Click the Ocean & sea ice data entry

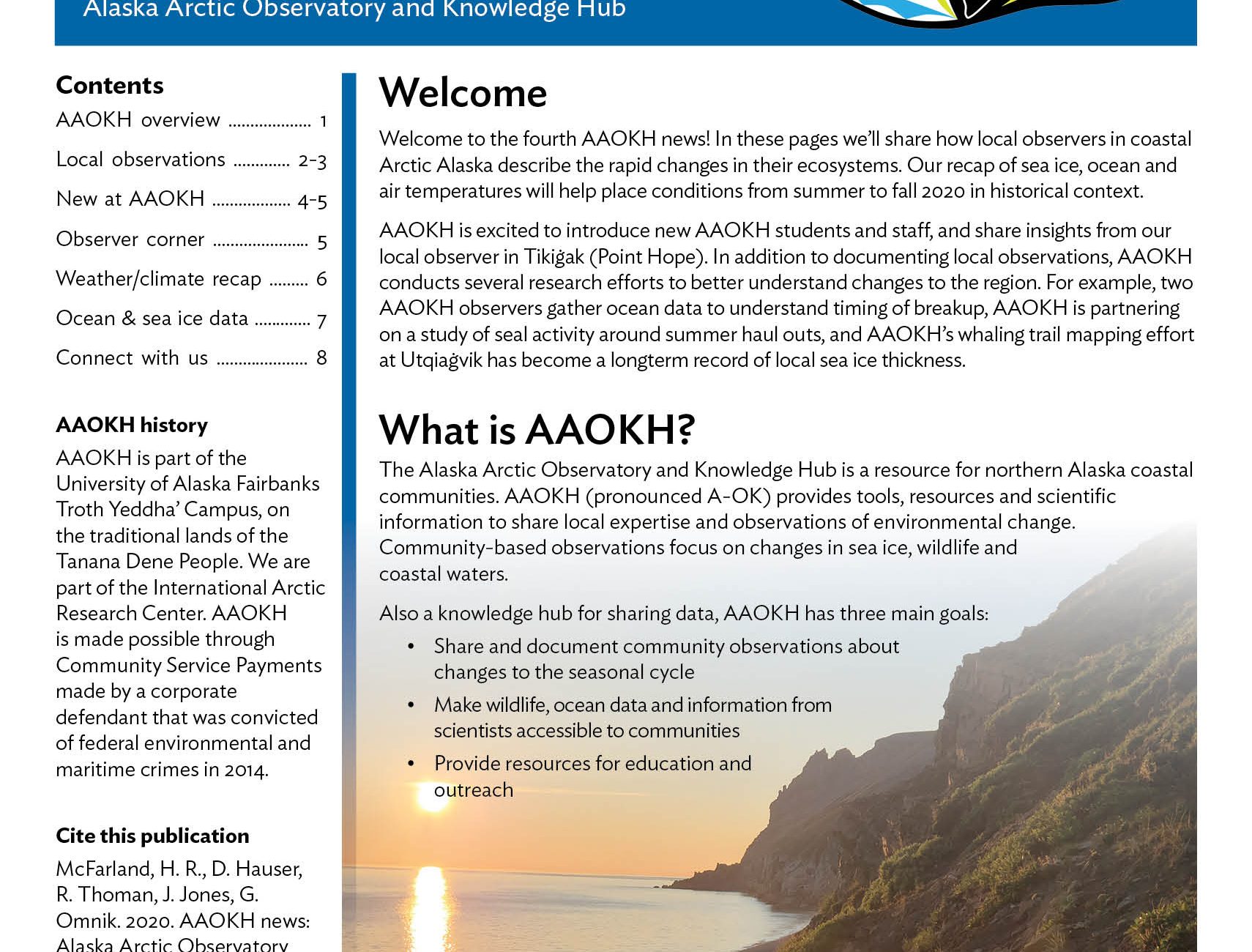coord(190,319)
